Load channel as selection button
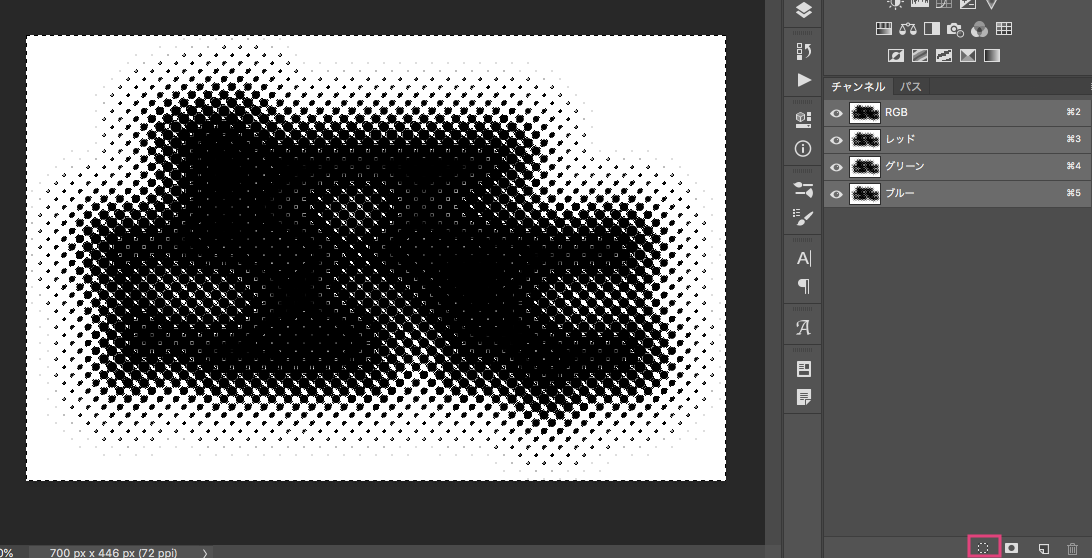 coord(983,548)
